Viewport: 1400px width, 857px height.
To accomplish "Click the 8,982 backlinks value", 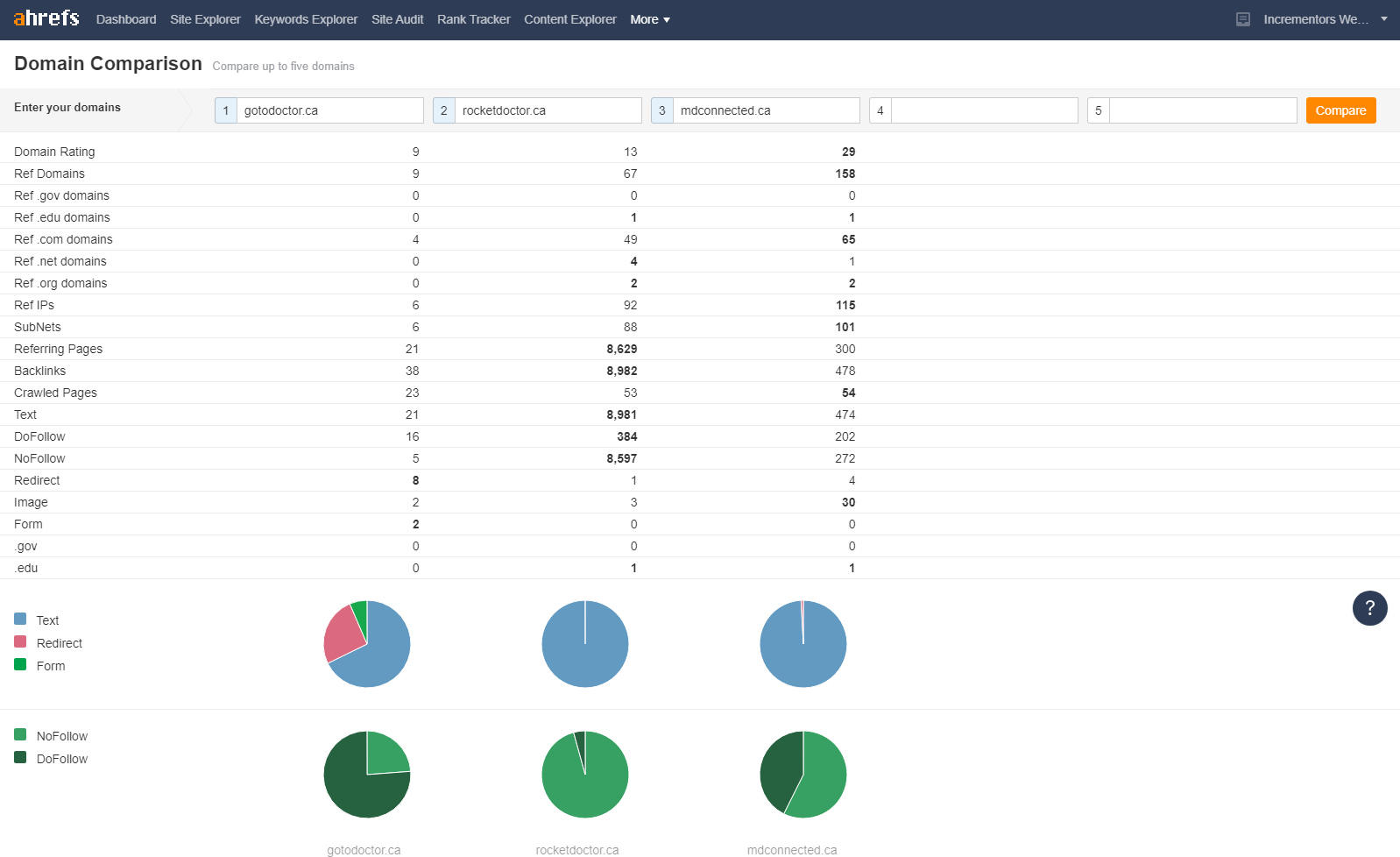I will coord(621,371).
